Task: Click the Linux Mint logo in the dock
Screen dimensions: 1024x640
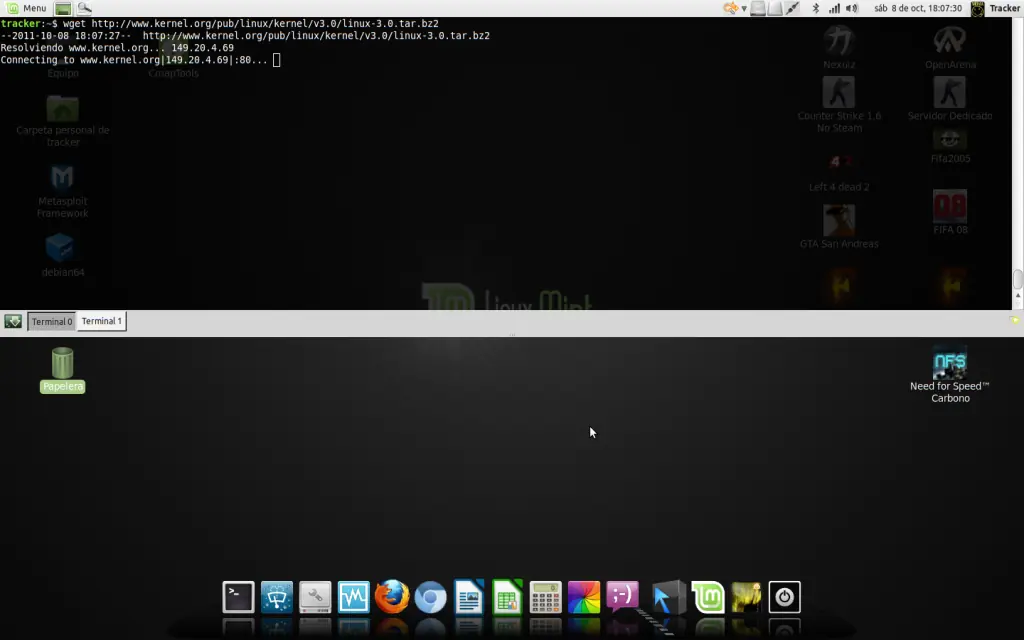Action: [708, 597]
